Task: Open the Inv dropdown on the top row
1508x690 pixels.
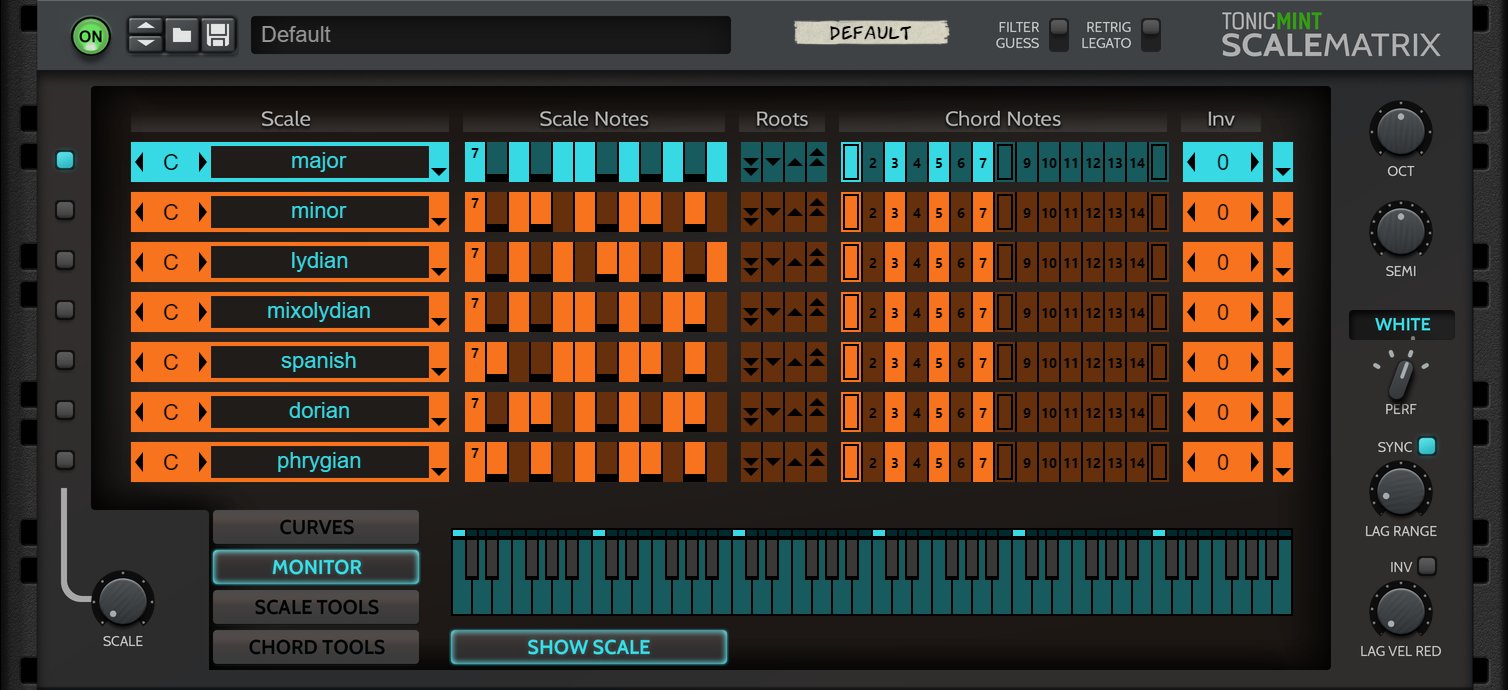Action: 1283,161
